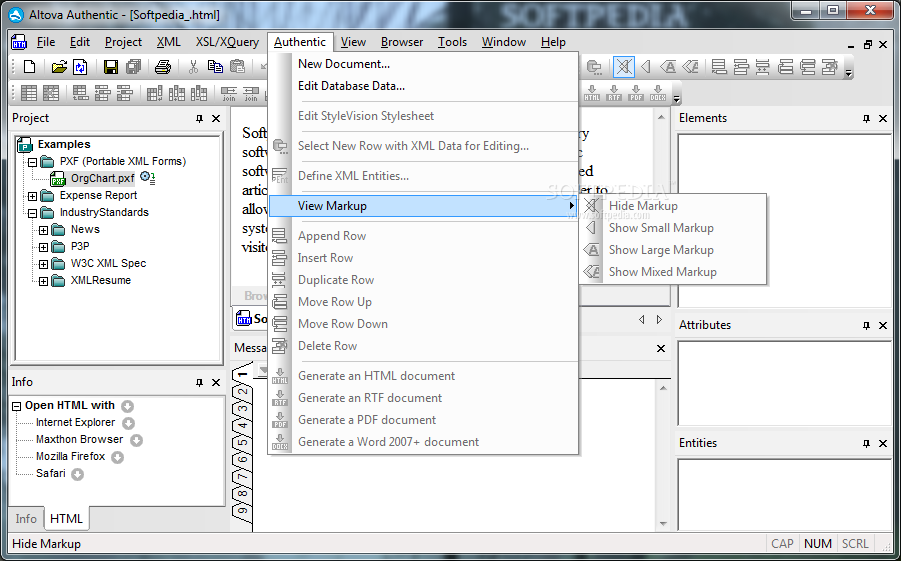Open the markup toolbar overflow options arrow
The image size is (901, 561).
pyautogui.click(x=849, y=71)
